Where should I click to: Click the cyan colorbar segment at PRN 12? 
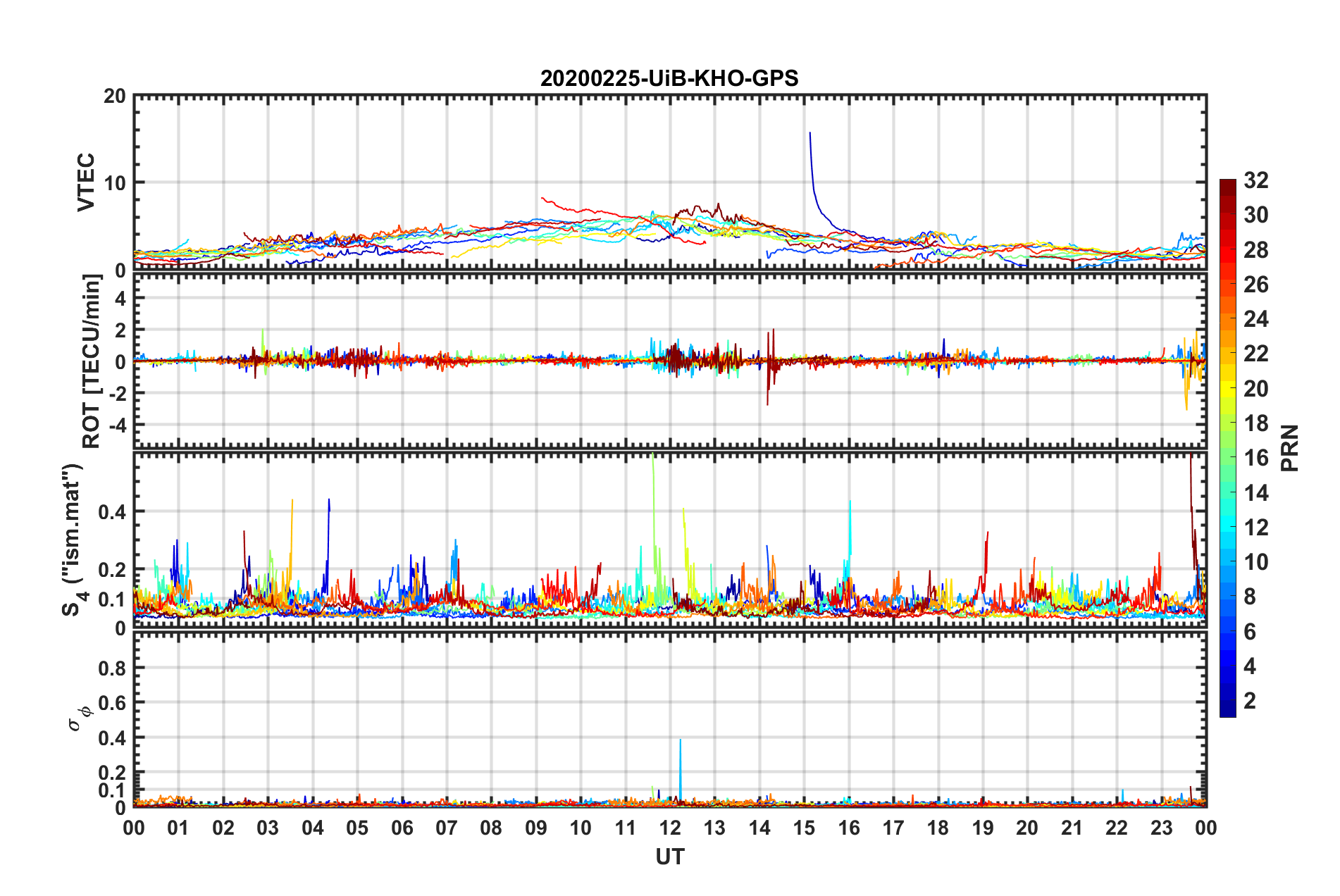point(1228,527)
